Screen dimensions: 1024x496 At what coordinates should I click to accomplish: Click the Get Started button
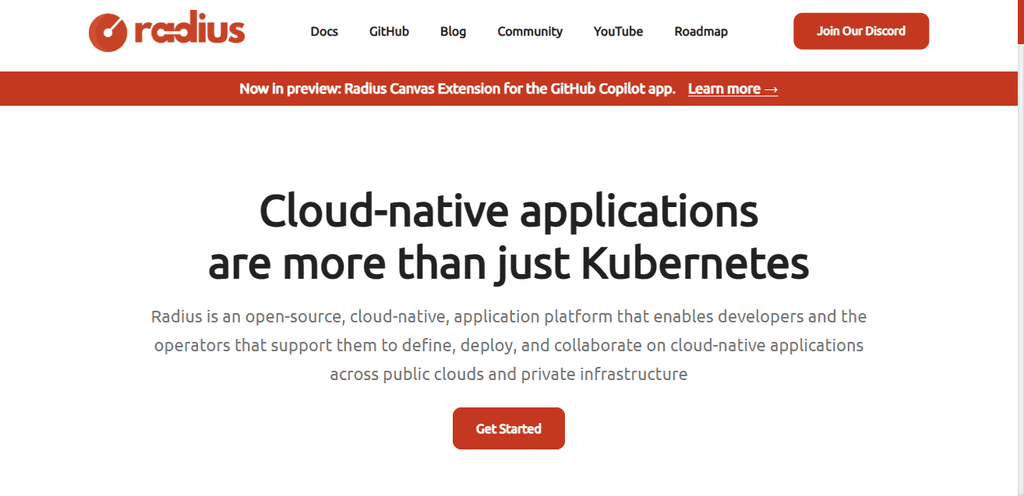coord(508,428)
